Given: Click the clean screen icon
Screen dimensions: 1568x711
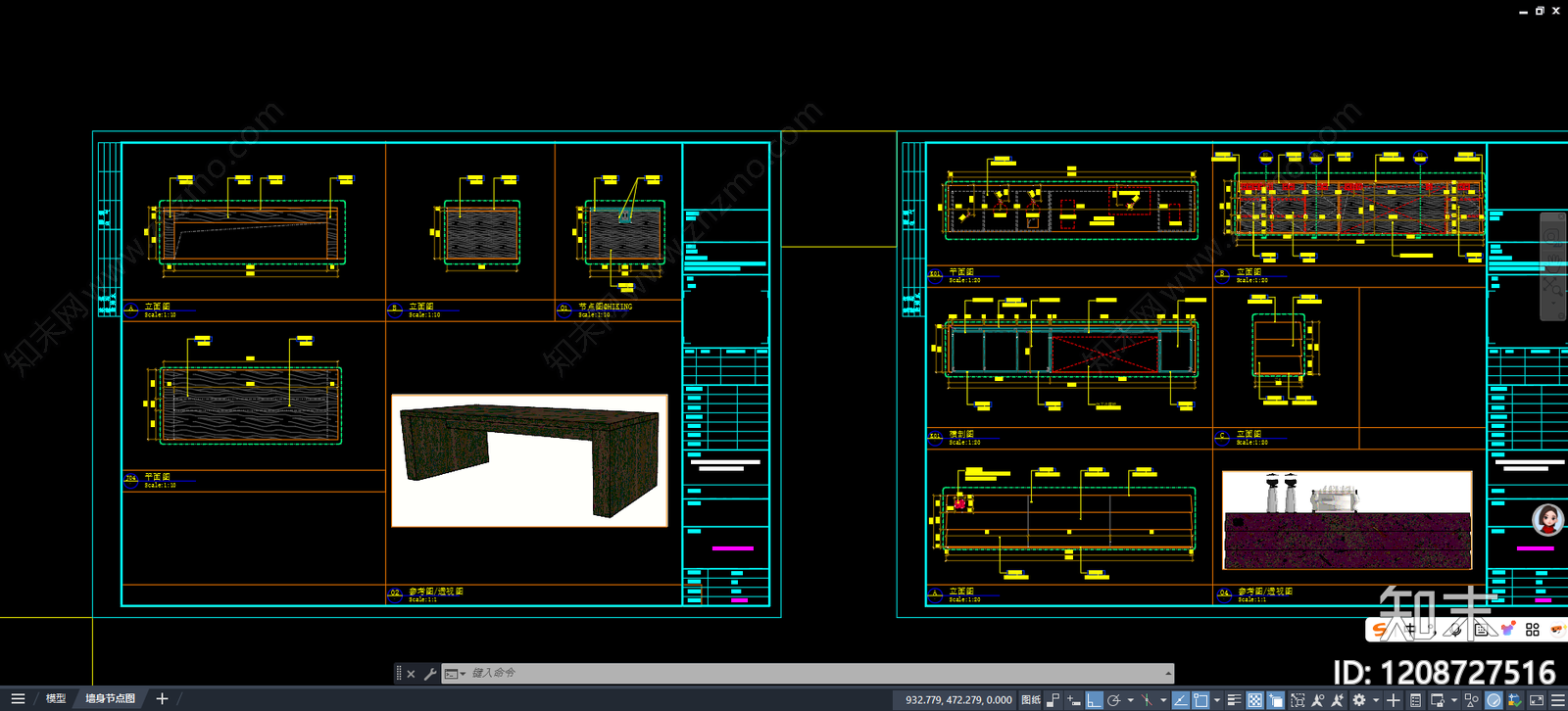Looking at the screenshot, I should click(x=1537, y=700).
